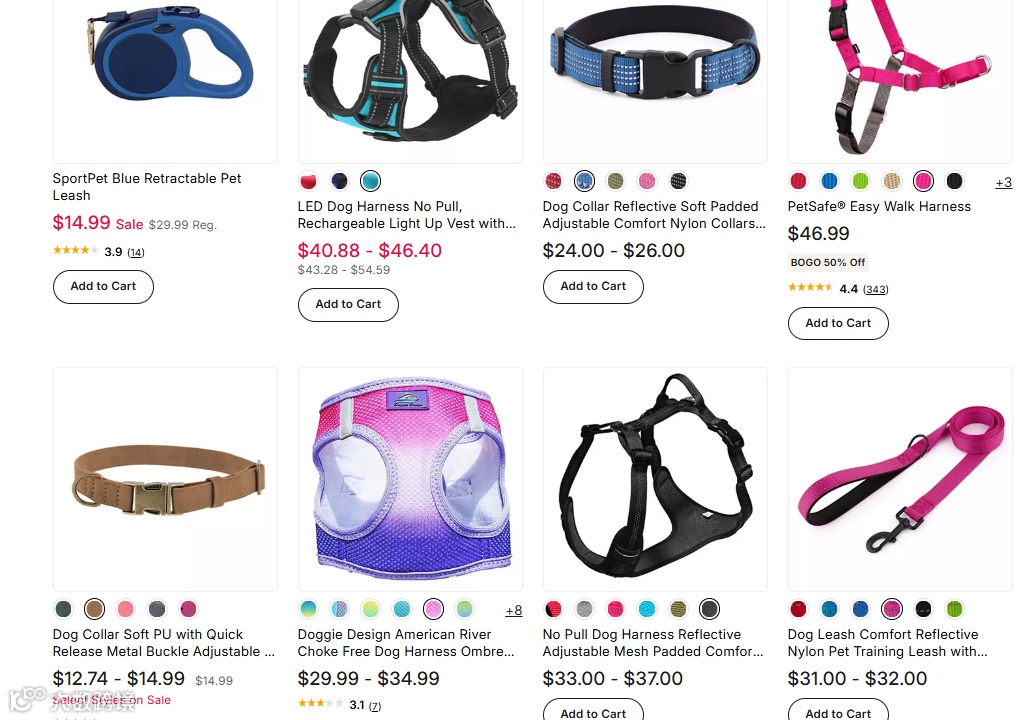The width and height of the screenshot is (1035, 720).
Task: Open brown PU dog collar product image
Action: tap(165, 479)
